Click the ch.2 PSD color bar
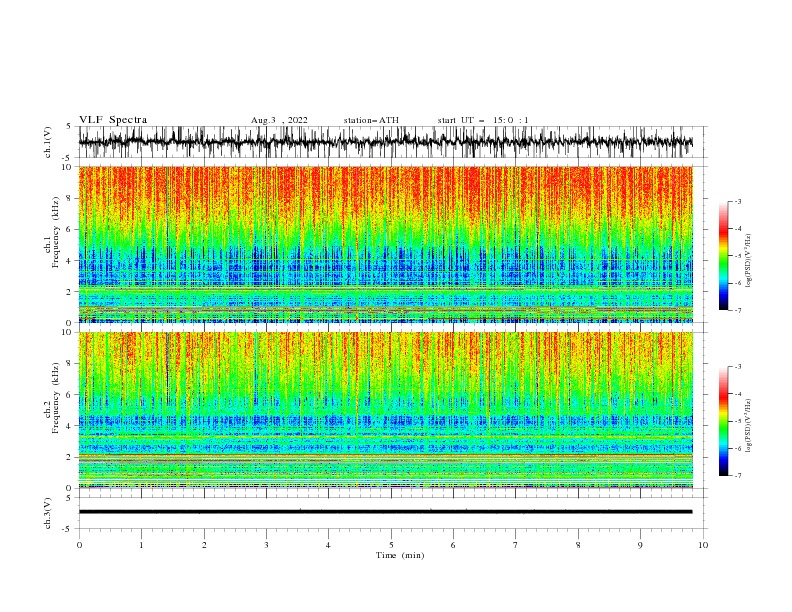This screenshot has width=792, height=612. pos(723,421)
